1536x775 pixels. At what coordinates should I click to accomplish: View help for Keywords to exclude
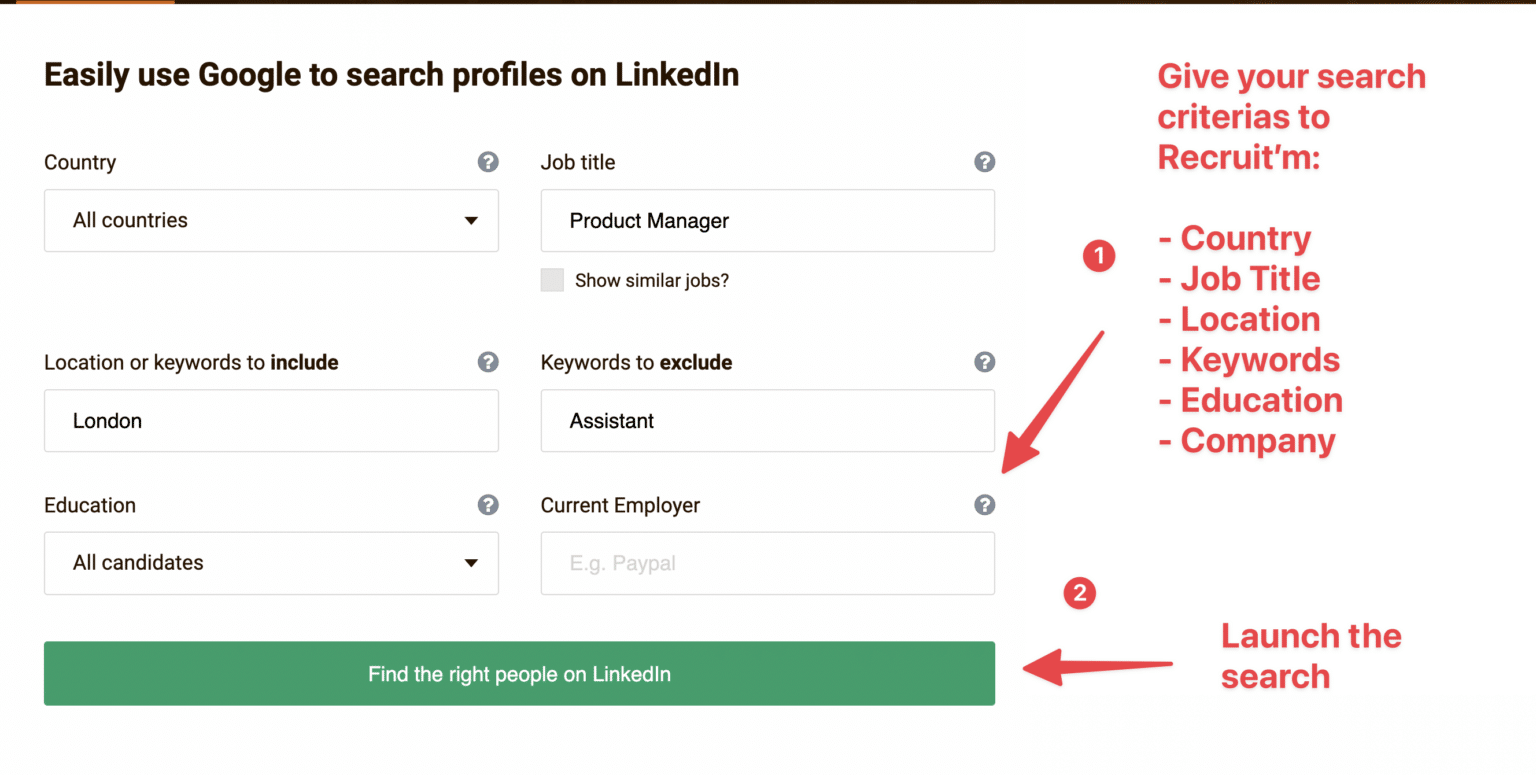pyautogui.click(x=985, y=362)
